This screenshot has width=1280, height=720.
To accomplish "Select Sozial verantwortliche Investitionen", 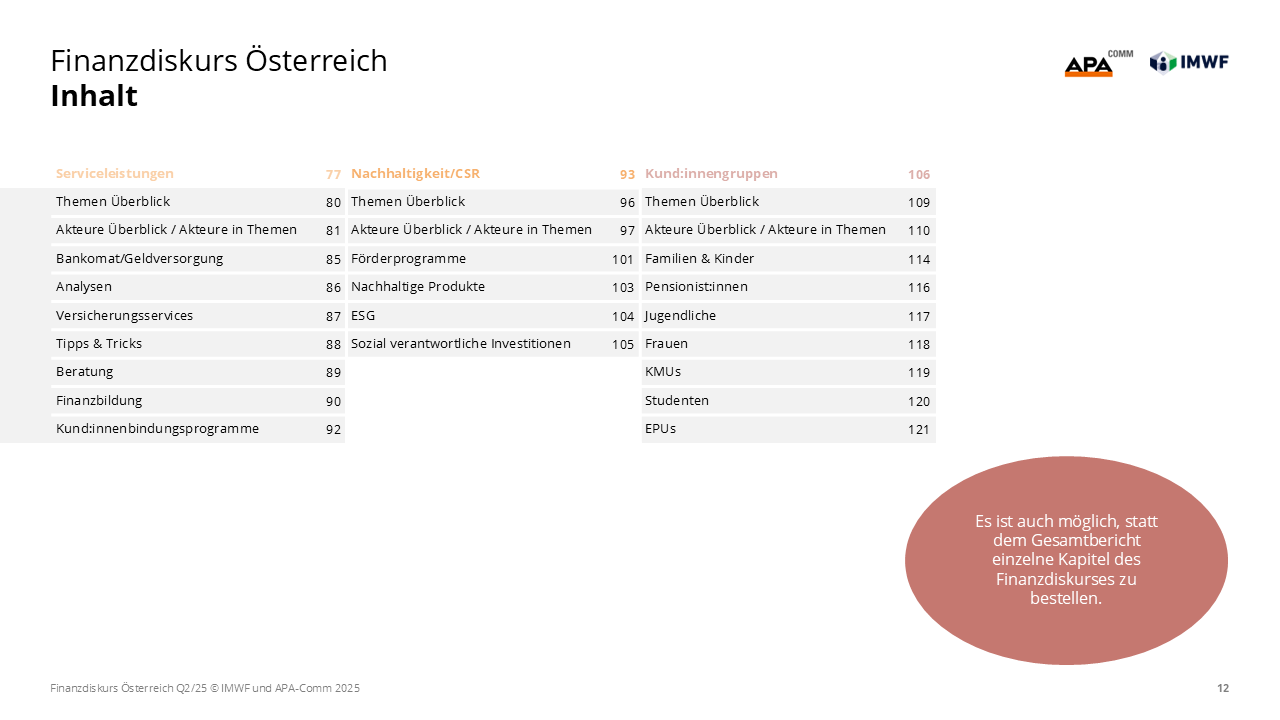I will pos(460,343).
